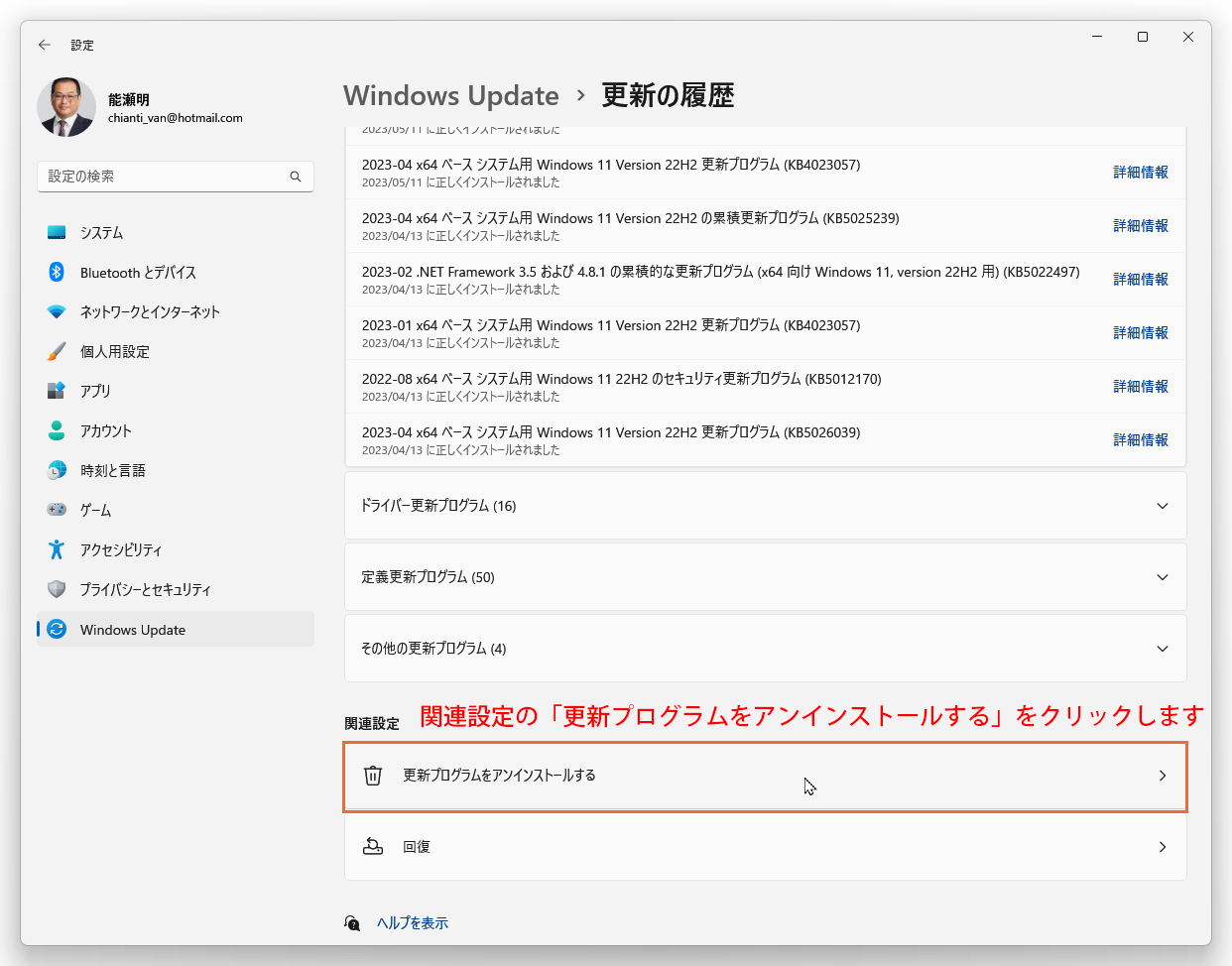Click the ヘルプを表示 link
Image resolution: width=1232 pixels, height=966 pixels.
point(413,923)
